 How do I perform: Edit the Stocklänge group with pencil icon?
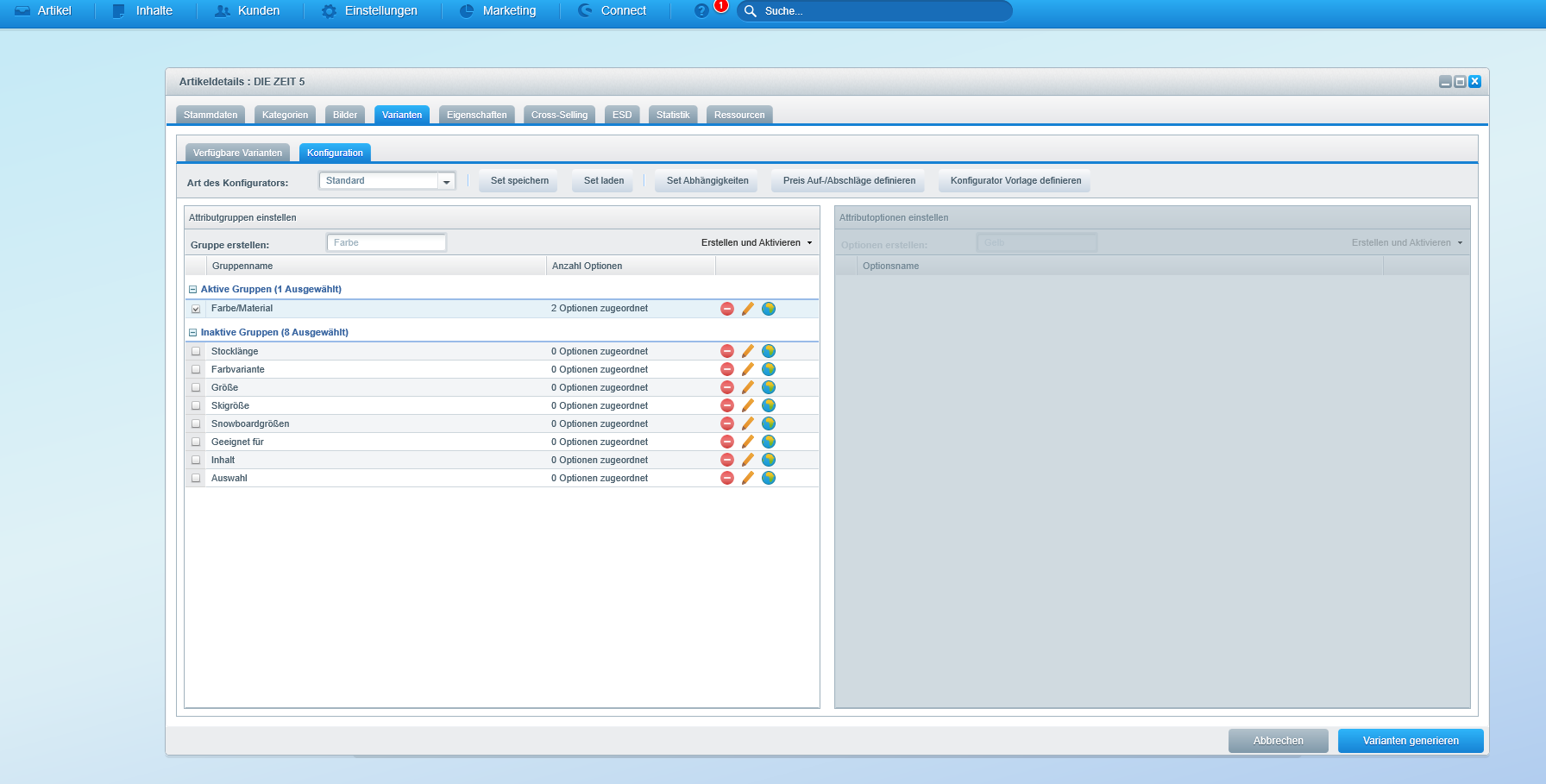tap(748, 351)
